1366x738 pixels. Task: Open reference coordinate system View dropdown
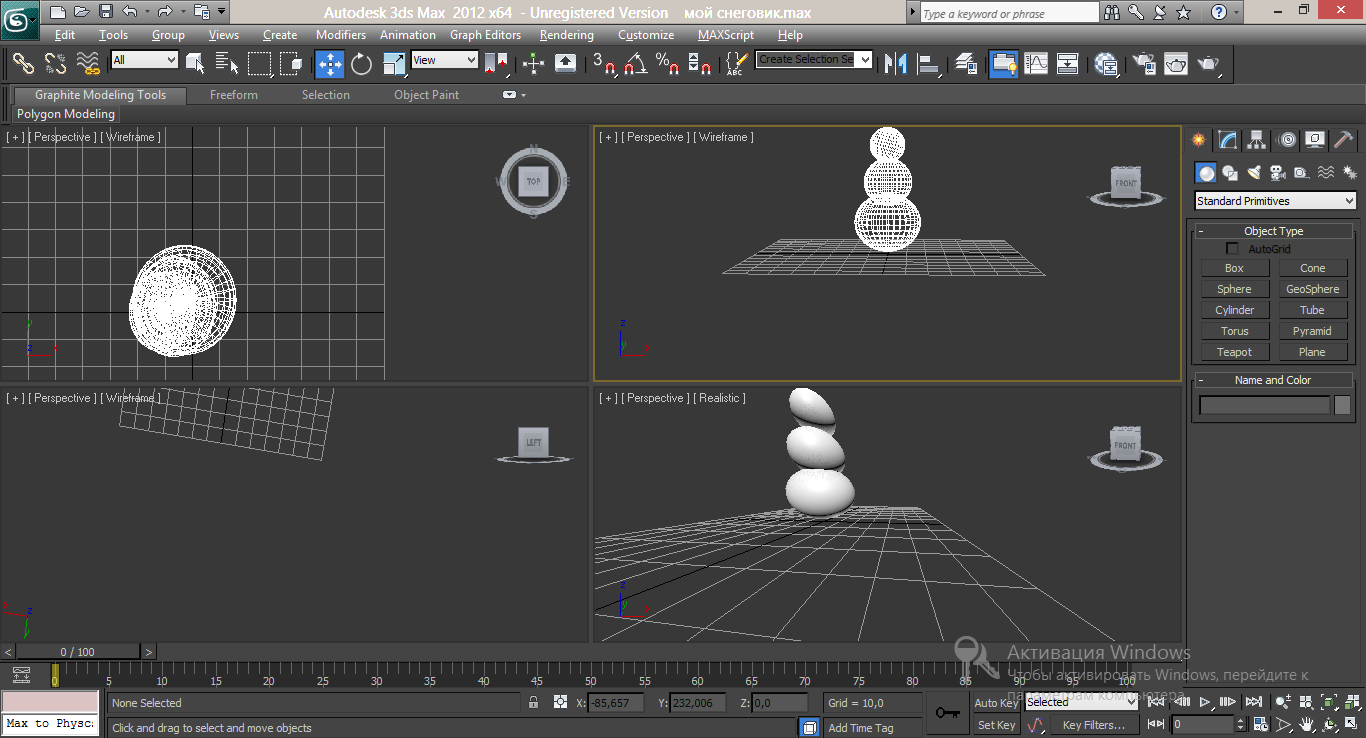[x=445, y=60]
